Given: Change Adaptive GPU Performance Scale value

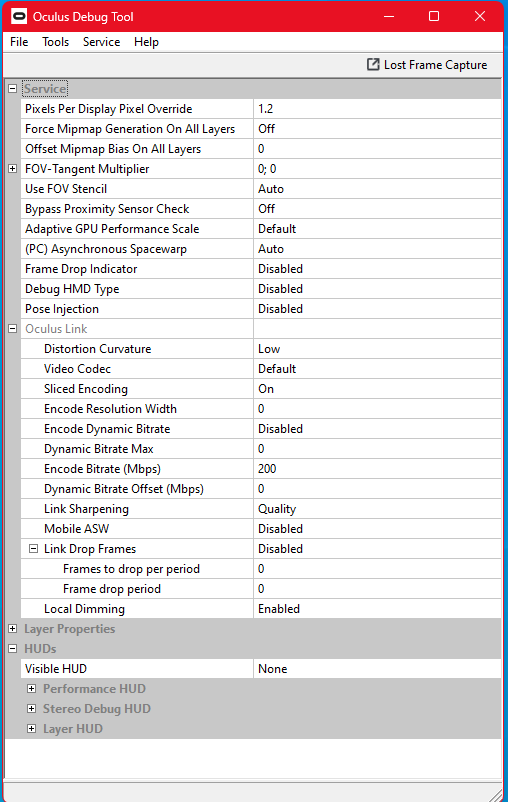Looking at the screenshot, I should pyautogui.click(x=377, y=229).
